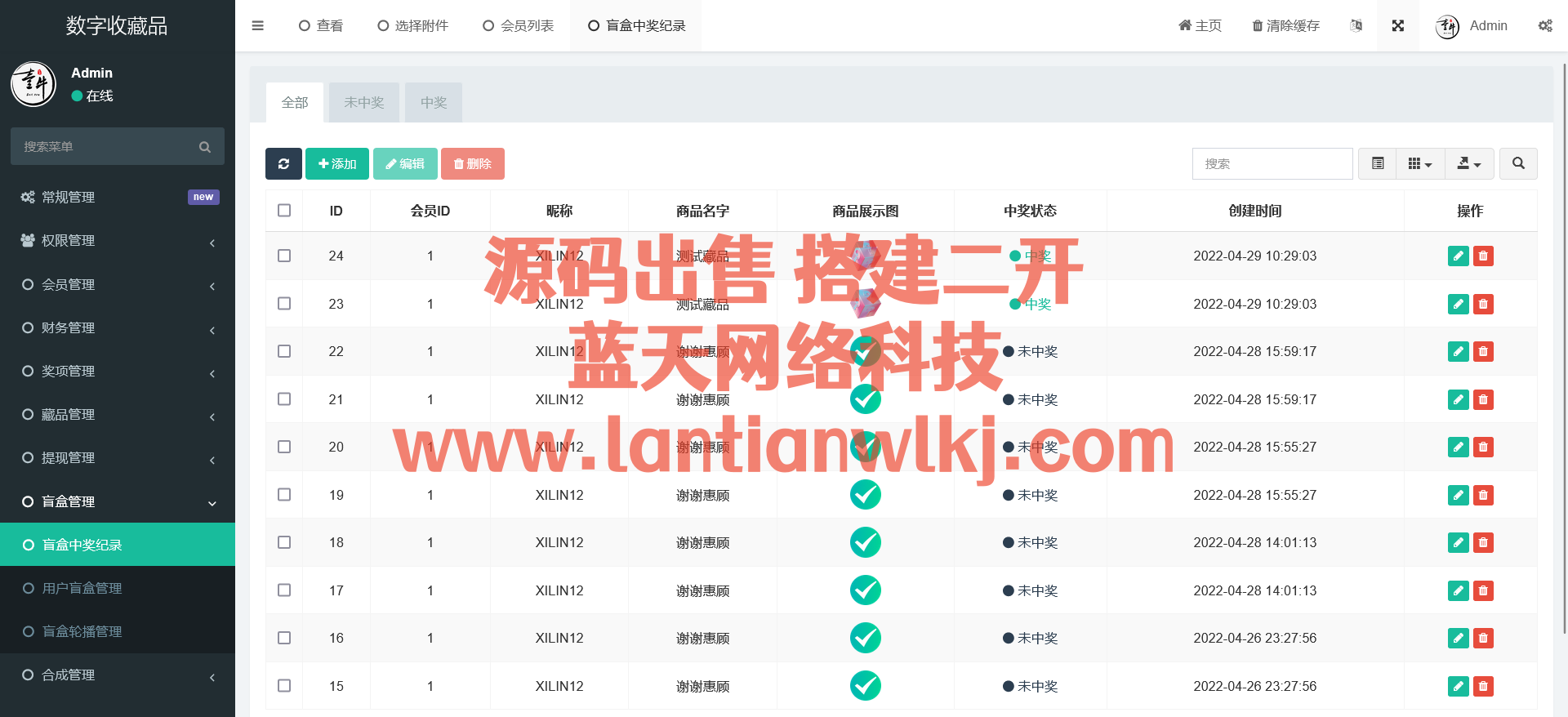The height and width of the screenshot is (717, 1568).
Task: Toggle the sidebar hamburger menu icon
Action: (x=258, y=26)
